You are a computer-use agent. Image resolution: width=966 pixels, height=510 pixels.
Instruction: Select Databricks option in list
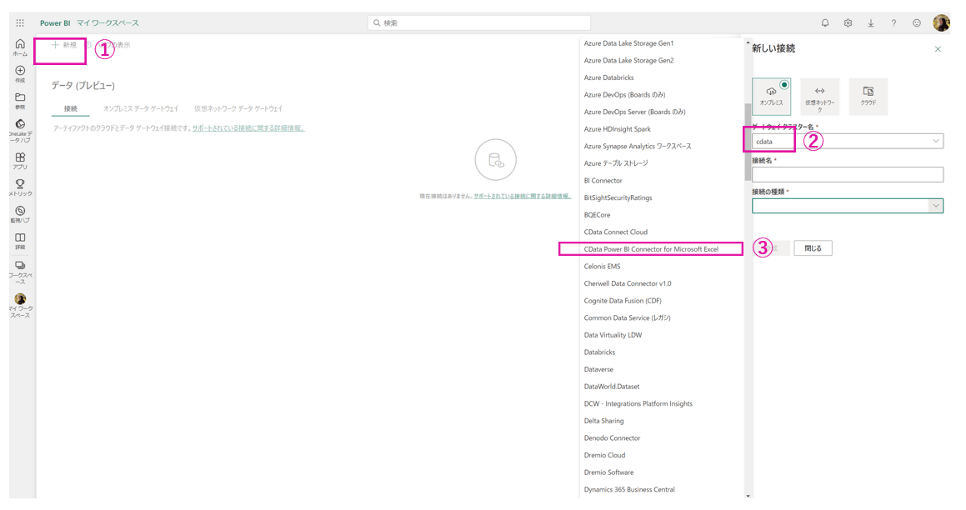(599, 352)
